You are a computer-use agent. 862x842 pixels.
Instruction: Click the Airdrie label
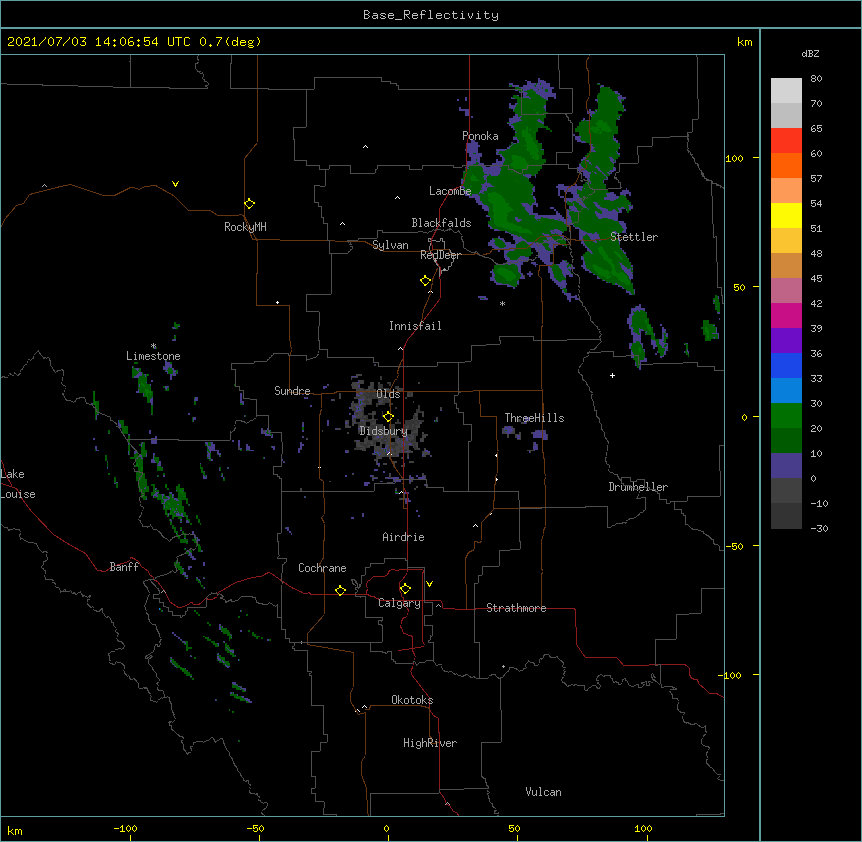403,537
